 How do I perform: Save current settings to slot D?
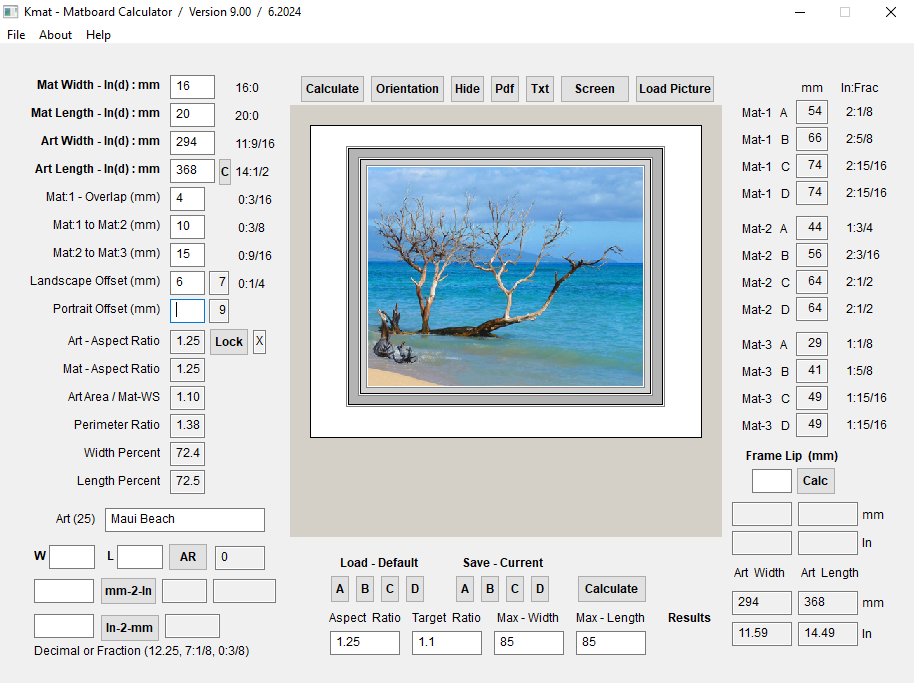point(539,589)
